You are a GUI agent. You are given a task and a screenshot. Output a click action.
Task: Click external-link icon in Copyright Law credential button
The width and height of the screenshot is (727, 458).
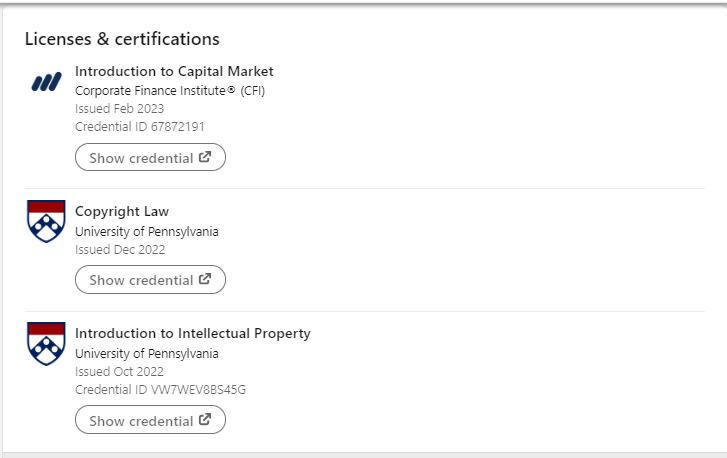coord(205,279)
